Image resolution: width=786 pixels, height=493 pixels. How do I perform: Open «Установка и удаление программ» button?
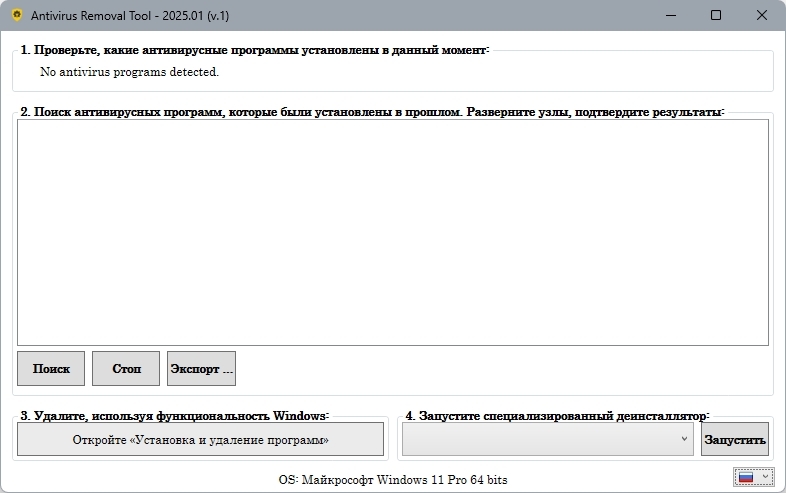point(201,439)
